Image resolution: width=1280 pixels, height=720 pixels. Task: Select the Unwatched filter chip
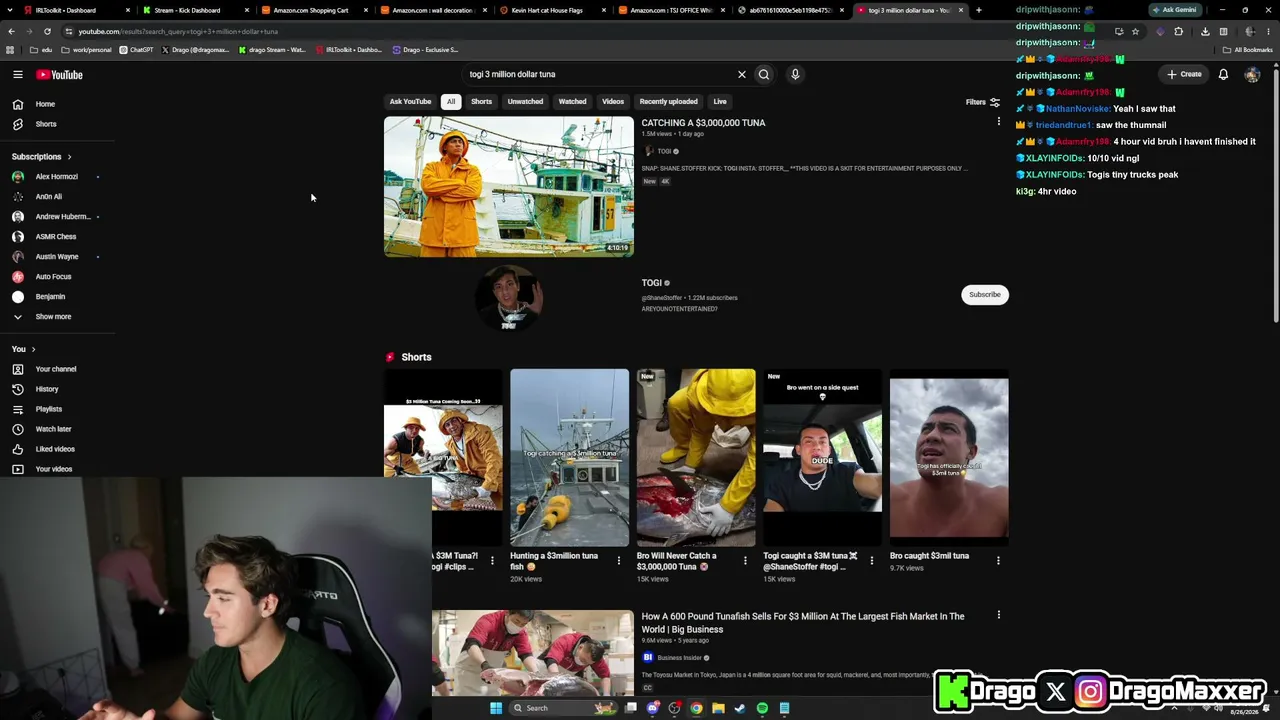pos(525,102)
